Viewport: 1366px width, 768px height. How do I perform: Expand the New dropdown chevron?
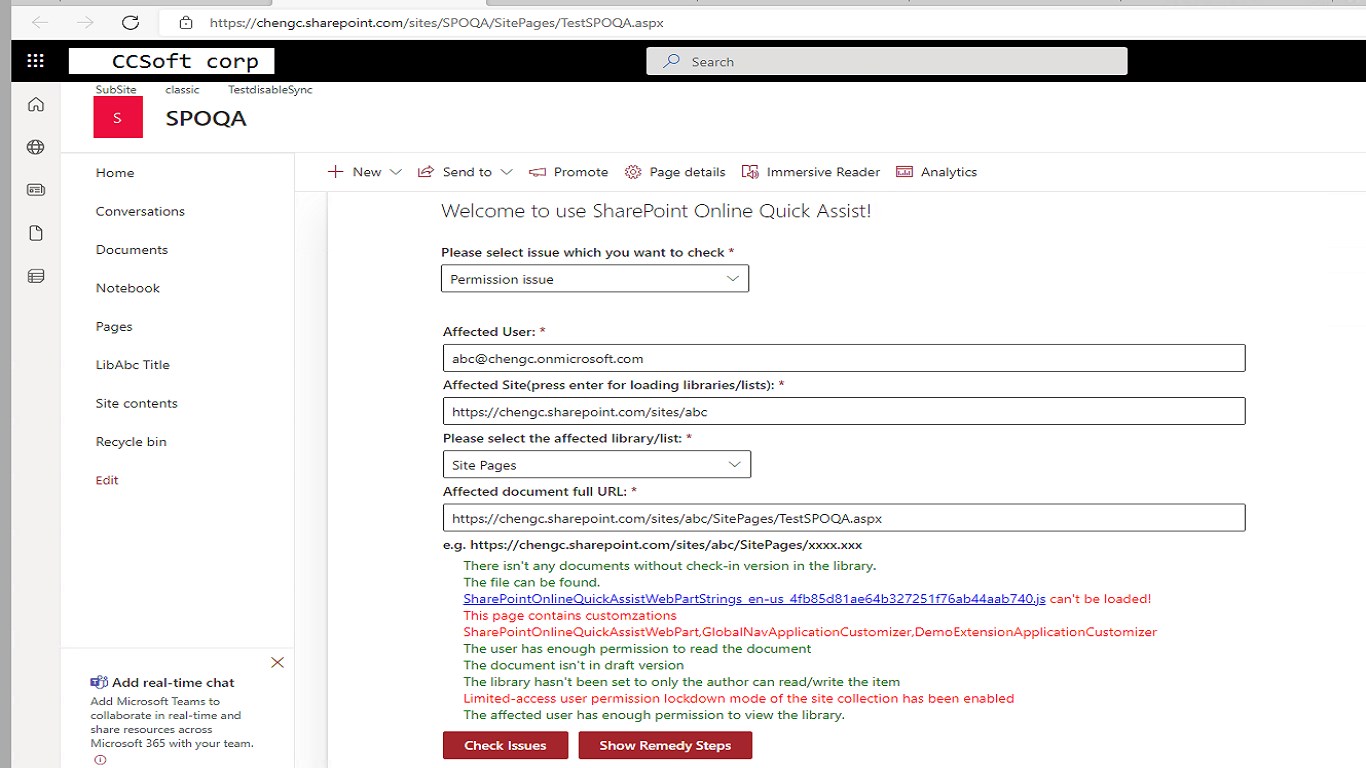click(x=396, y=172)
